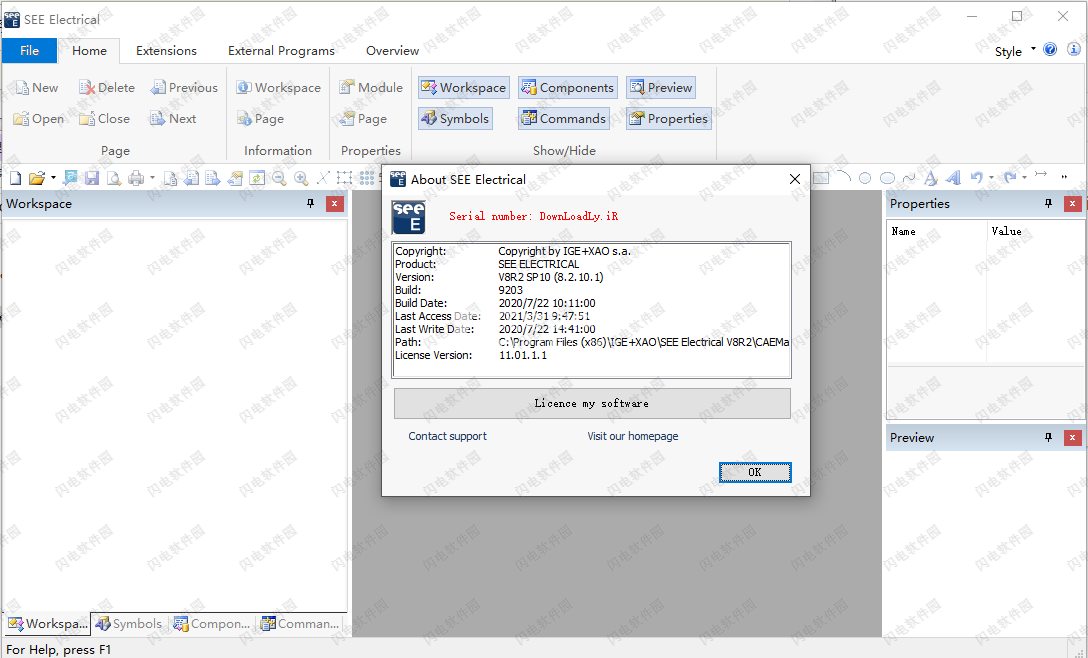Viewport: 1088px width, 658px height.
Task: Switch to the Overview ribbon tab
Action: click(392, 51)
